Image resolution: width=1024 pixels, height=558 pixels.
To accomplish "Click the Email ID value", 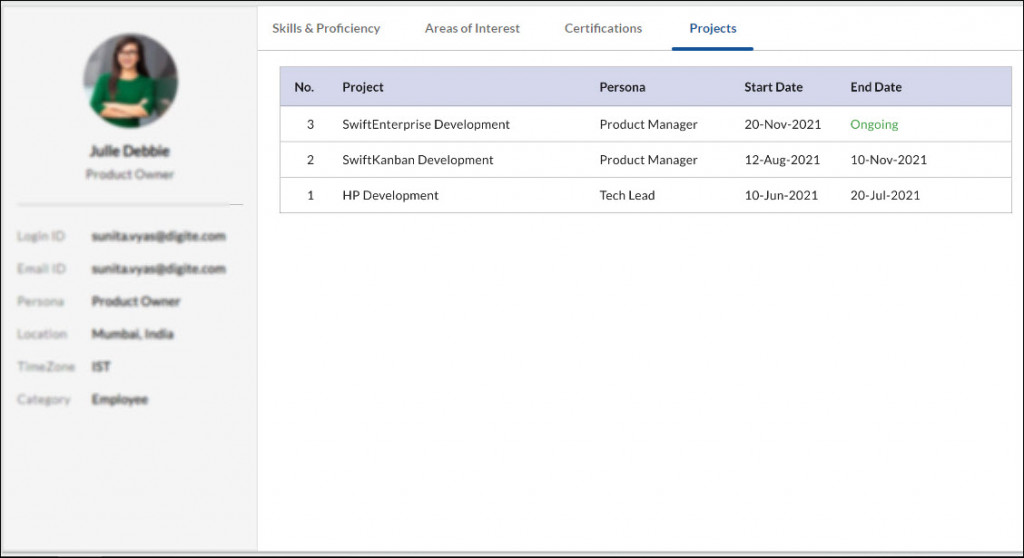I will [159, 269].
